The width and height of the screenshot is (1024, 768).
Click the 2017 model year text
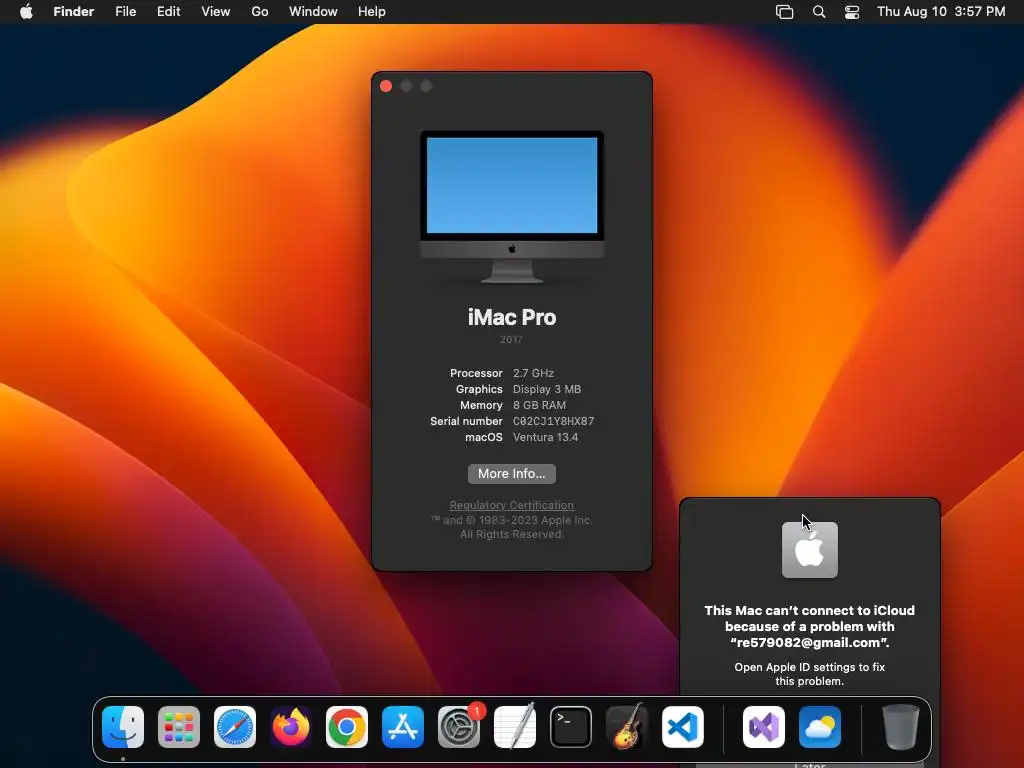511,340
